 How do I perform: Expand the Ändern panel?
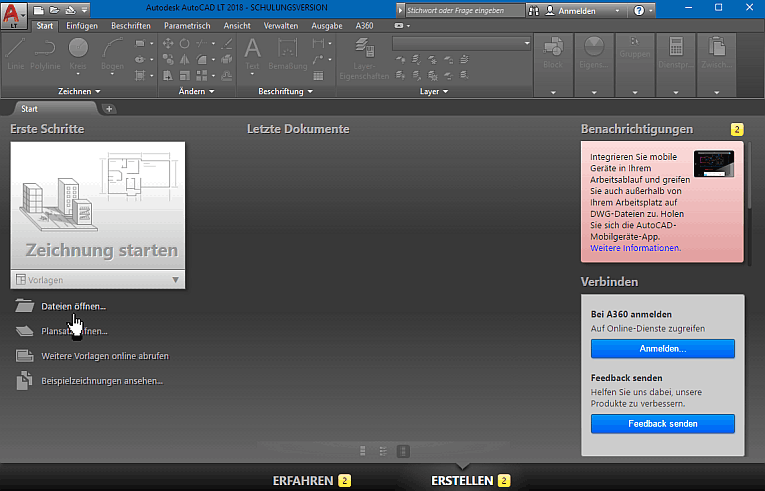click(197, 91)
